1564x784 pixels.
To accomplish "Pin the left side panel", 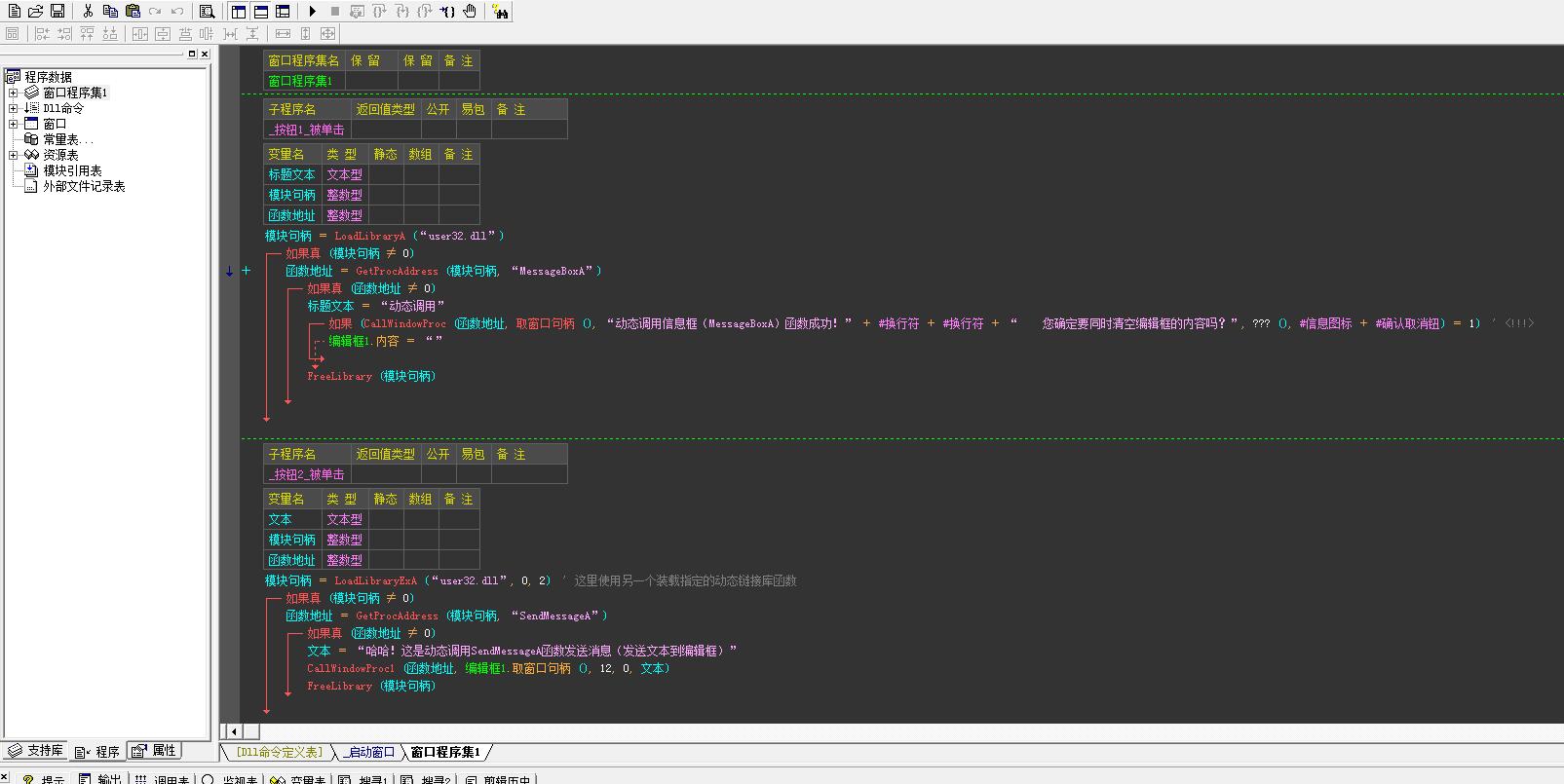I will (x=192, y=54).
